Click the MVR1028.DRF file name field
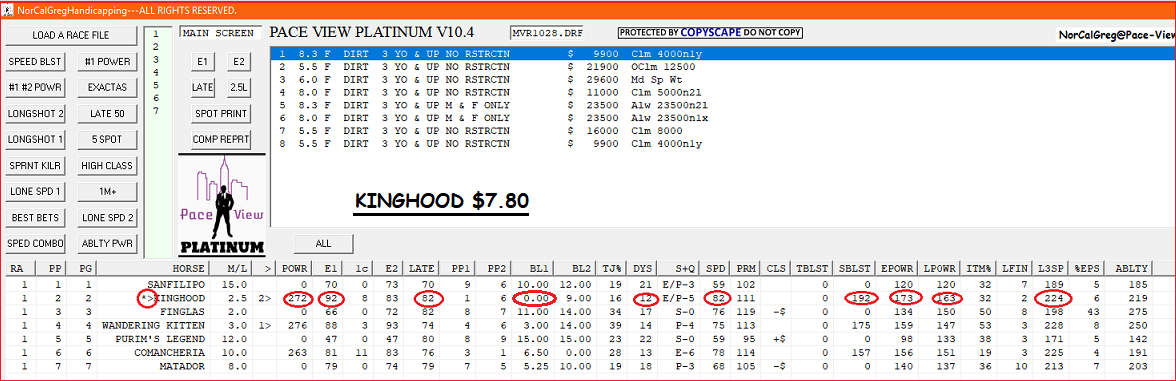 tap(546, 33)
